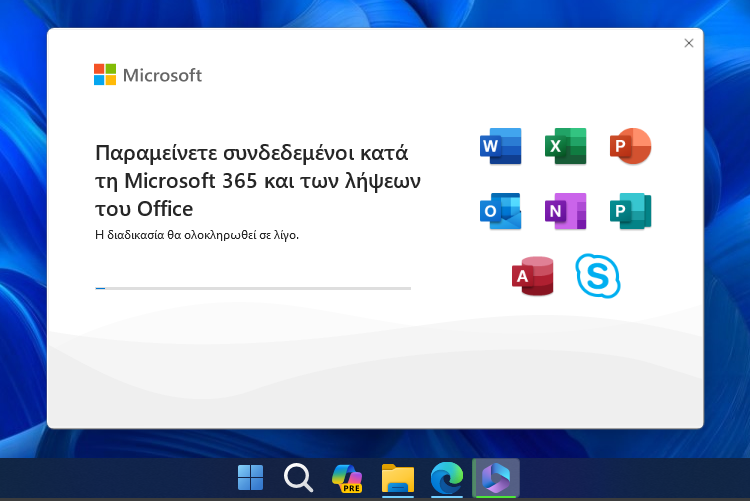Click the Skype app icon

point(598,276)
